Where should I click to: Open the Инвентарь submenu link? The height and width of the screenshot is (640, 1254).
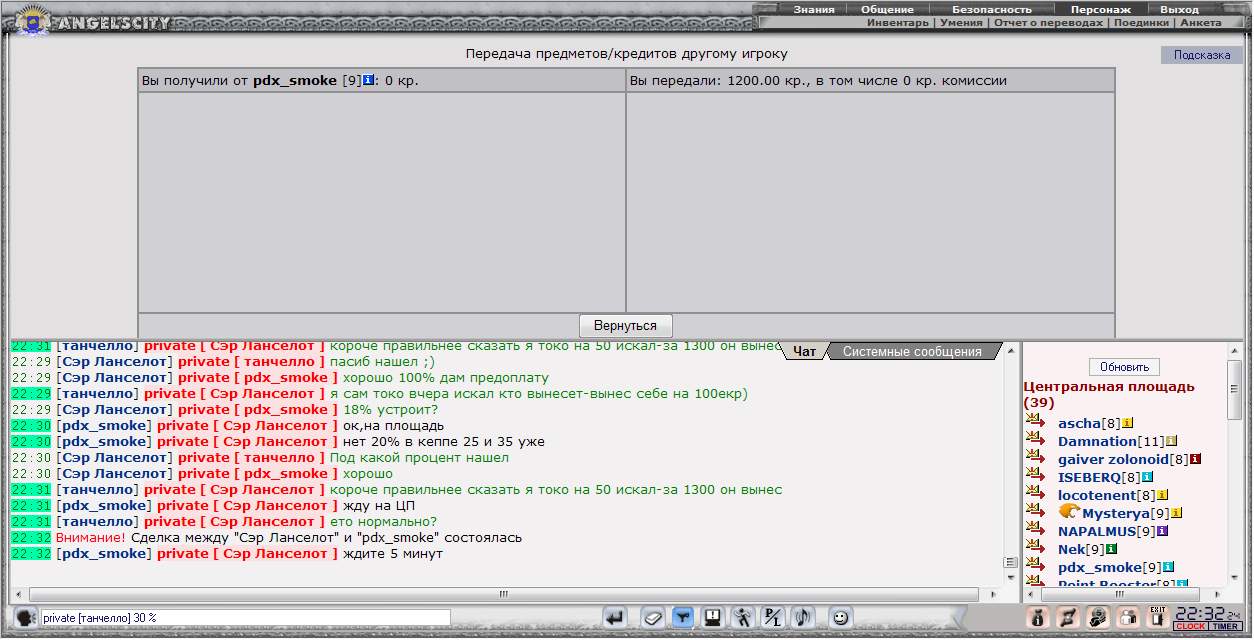(x=897, y=22)
